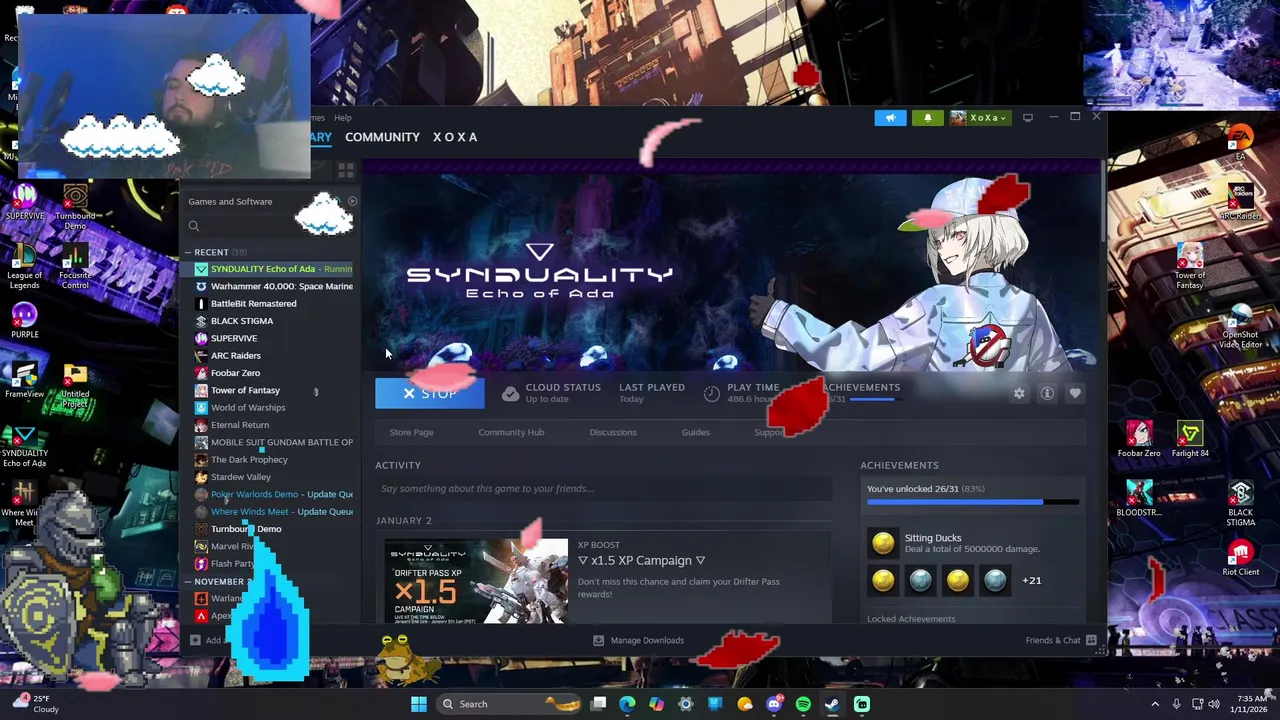Screen dimensions: 1280x720
Task: Open Manage Downloads in Steam
Action: 638,640
